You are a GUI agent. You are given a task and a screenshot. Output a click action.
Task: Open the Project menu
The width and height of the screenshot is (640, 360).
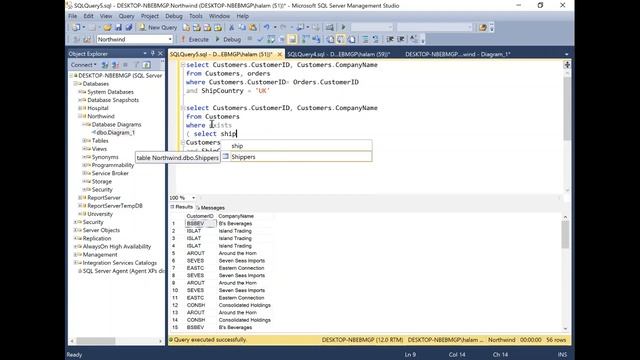coord(150,16)
